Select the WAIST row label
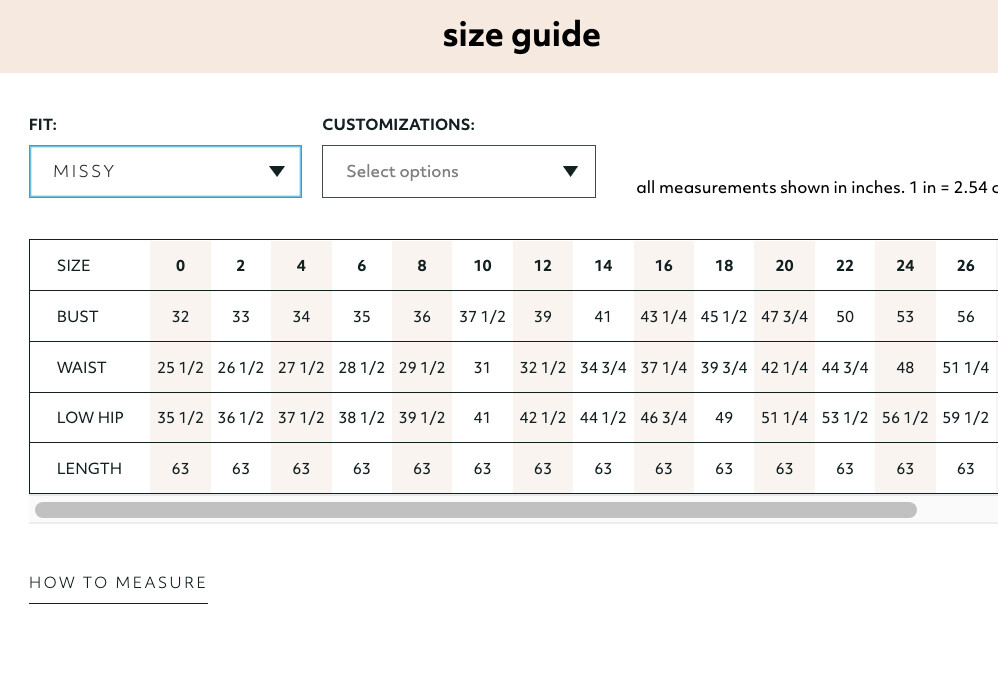Viewport: 998px width, 694px height. tap(81, 368)
